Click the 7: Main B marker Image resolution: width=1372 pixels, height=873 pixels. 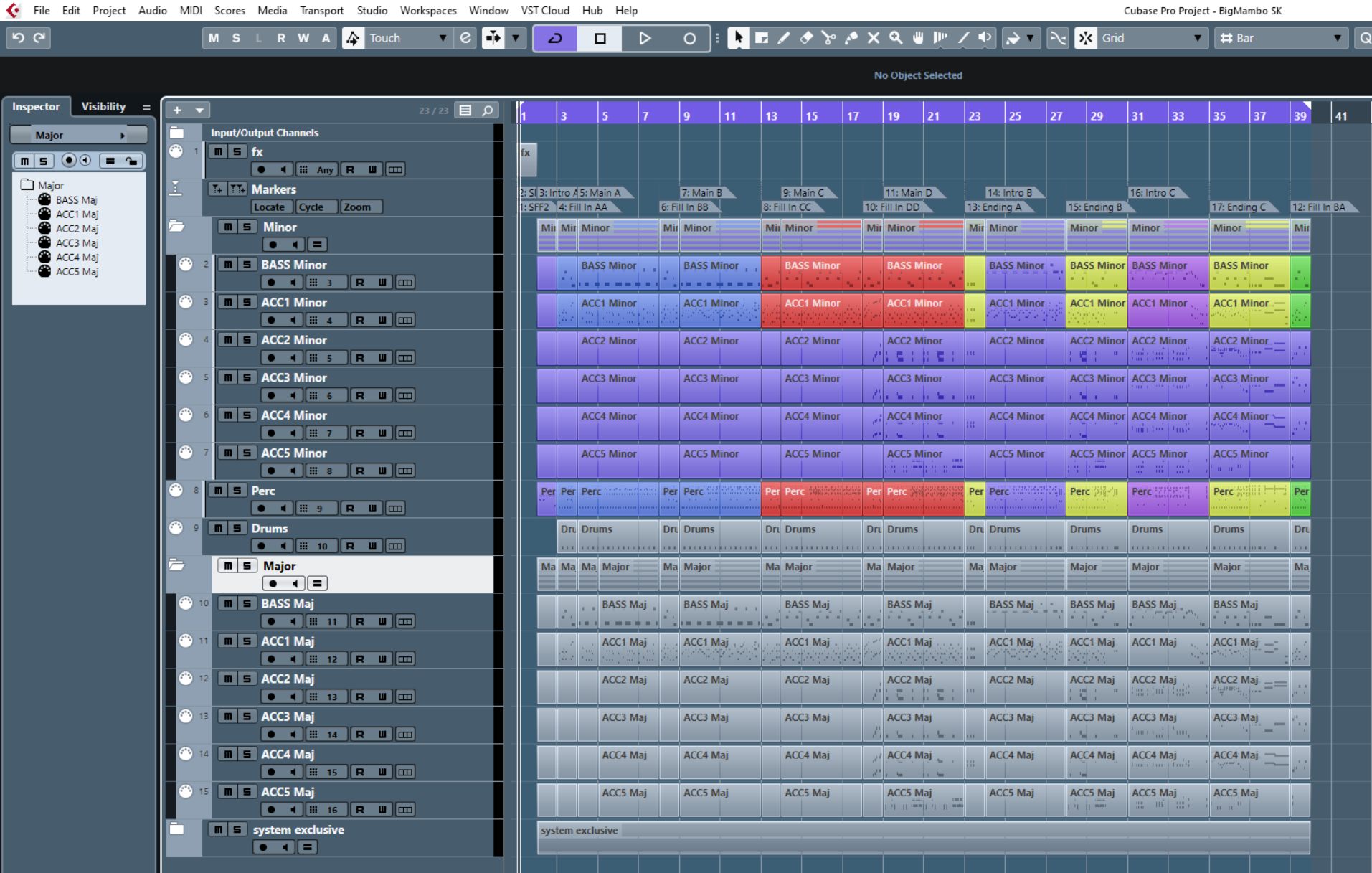pyautogui.click(x=706, y=192)
